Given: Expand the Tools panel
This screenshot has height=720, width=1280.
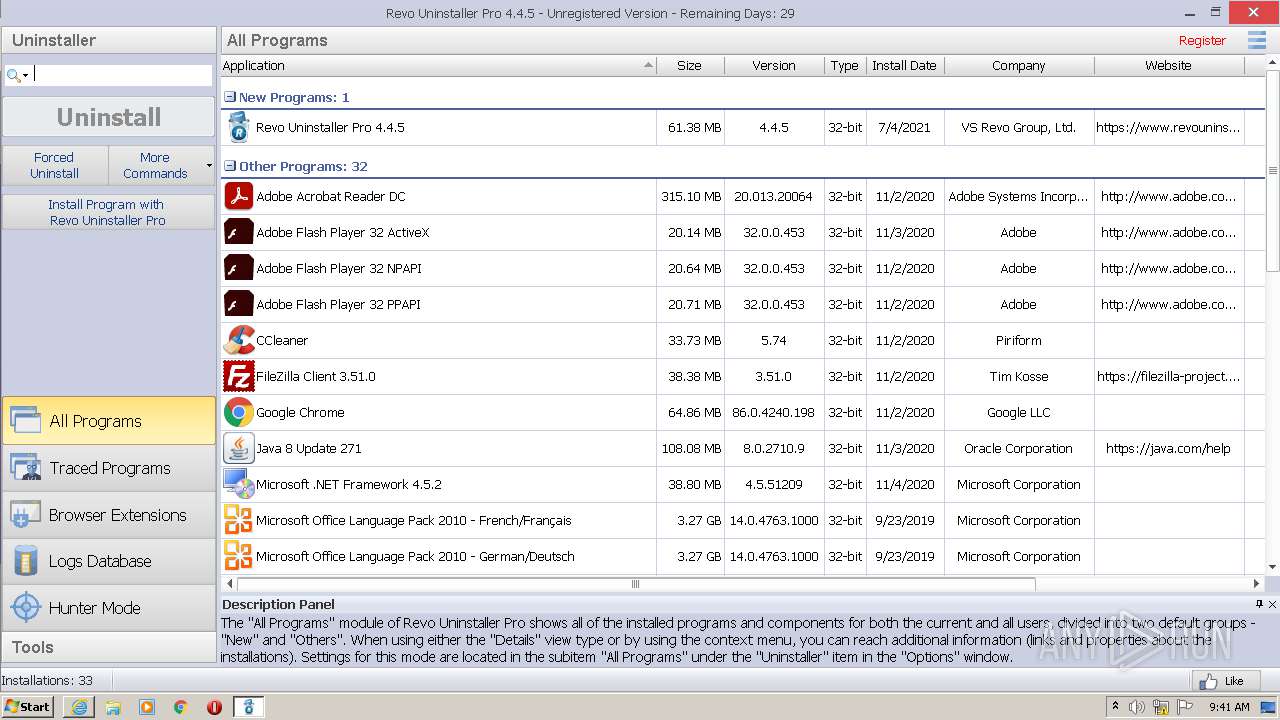Looking at the screenshot, I should (x=108, y=647).
